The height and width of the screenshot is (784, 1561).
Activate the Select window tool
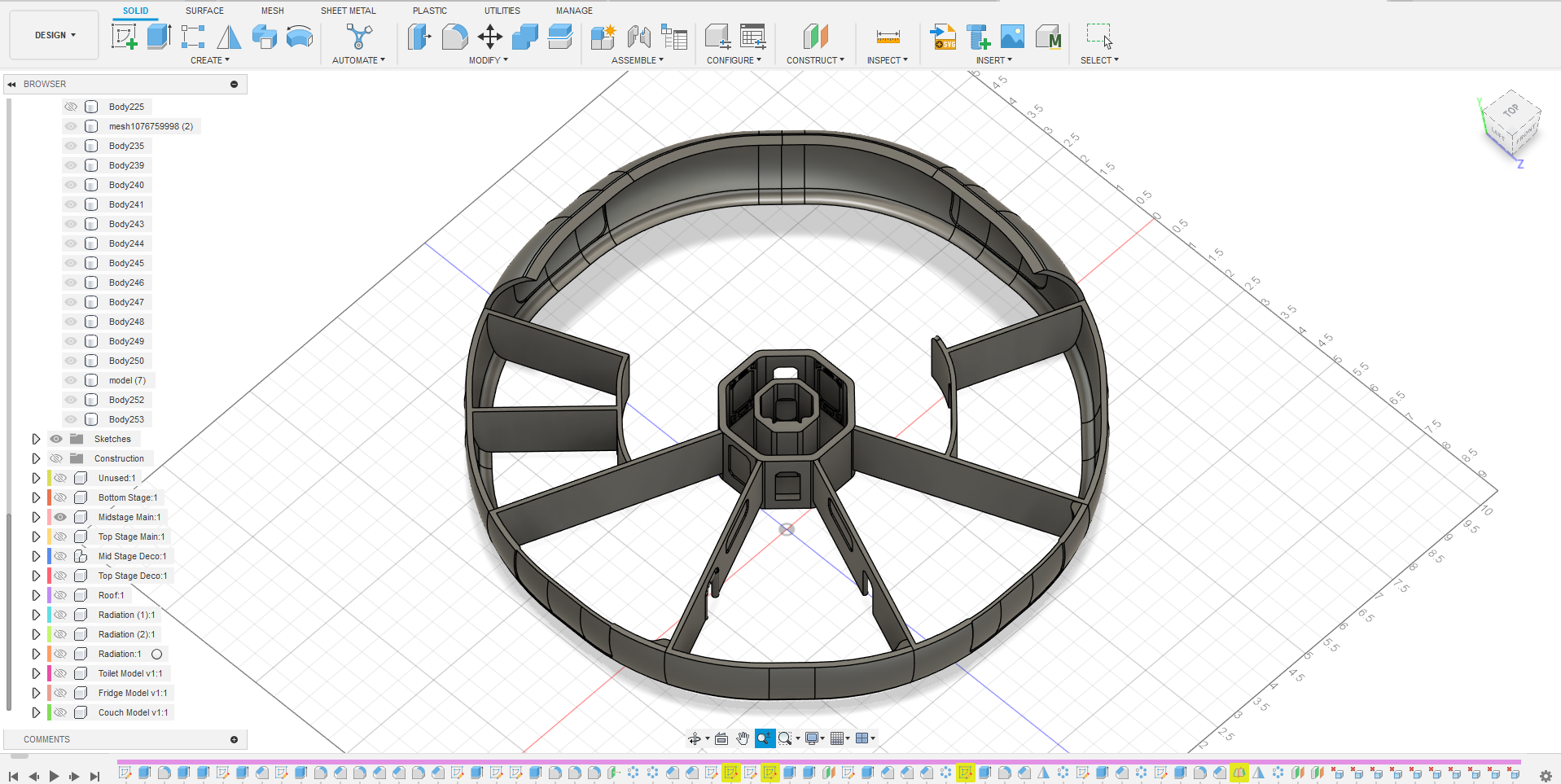click(x=1099, y=37)
